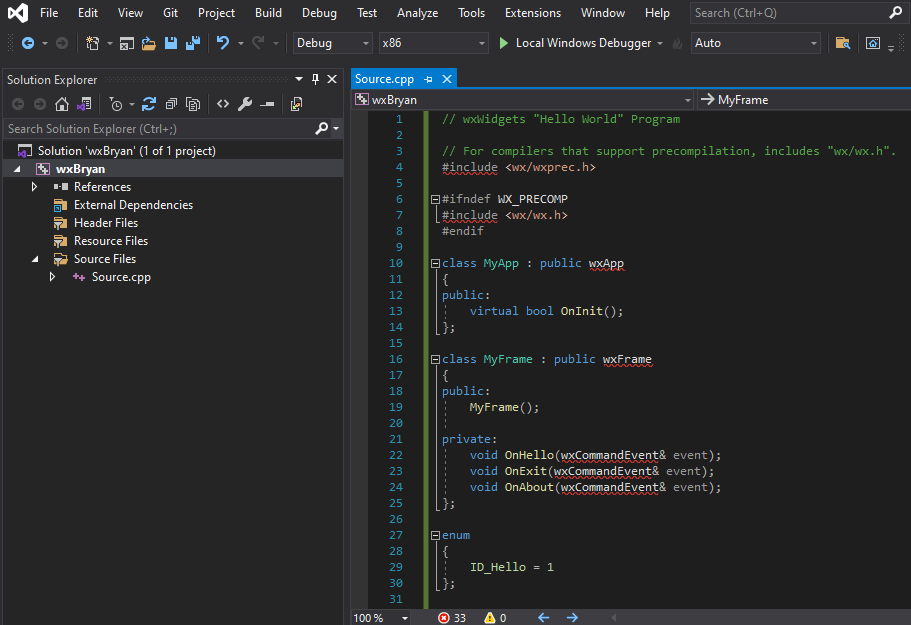Open the File menu
The width and height of the screenshot is (911, 625).
coord(49,13)
